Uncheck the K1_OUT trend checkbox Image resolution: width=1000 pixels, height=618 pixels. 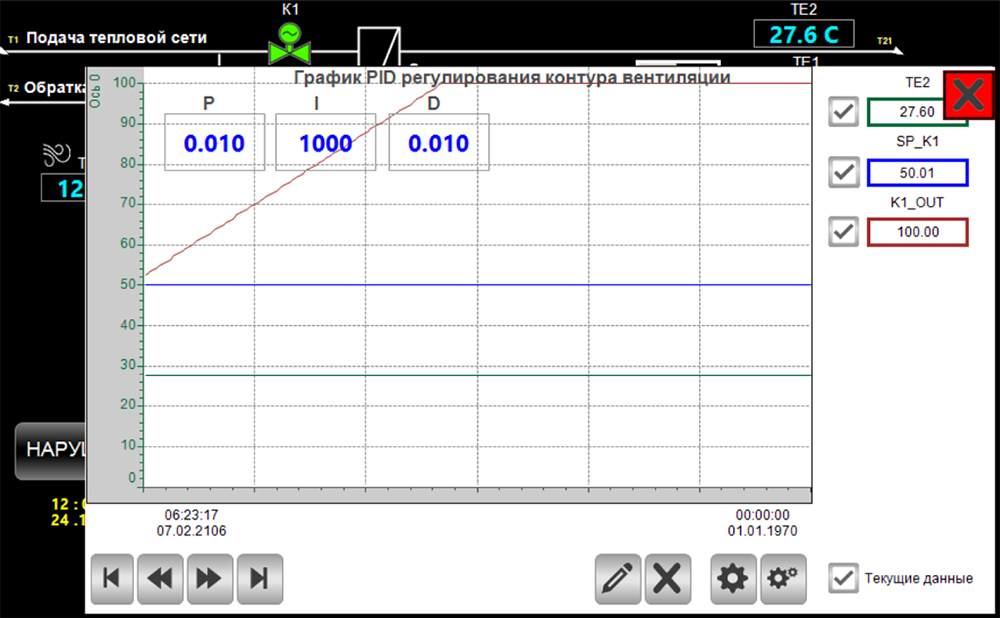[845, 232]
